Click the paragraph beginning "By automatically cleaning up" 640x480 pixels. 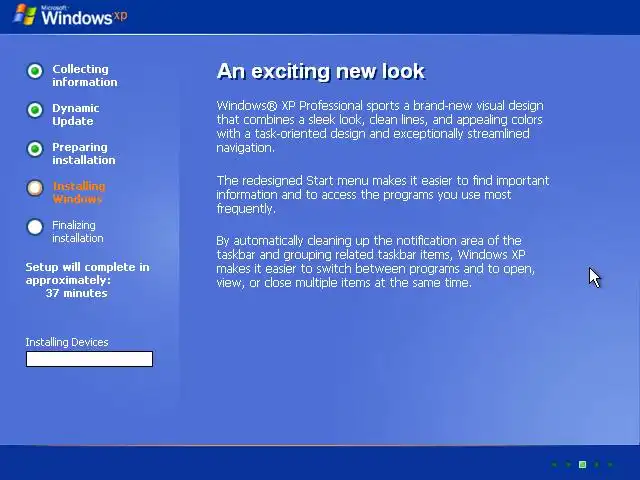pos(376,262)
